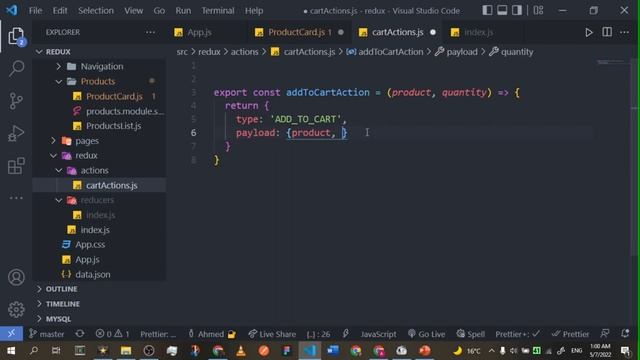
Task: Expand the TIMELINE section
Action: click(x=62, y=304)
